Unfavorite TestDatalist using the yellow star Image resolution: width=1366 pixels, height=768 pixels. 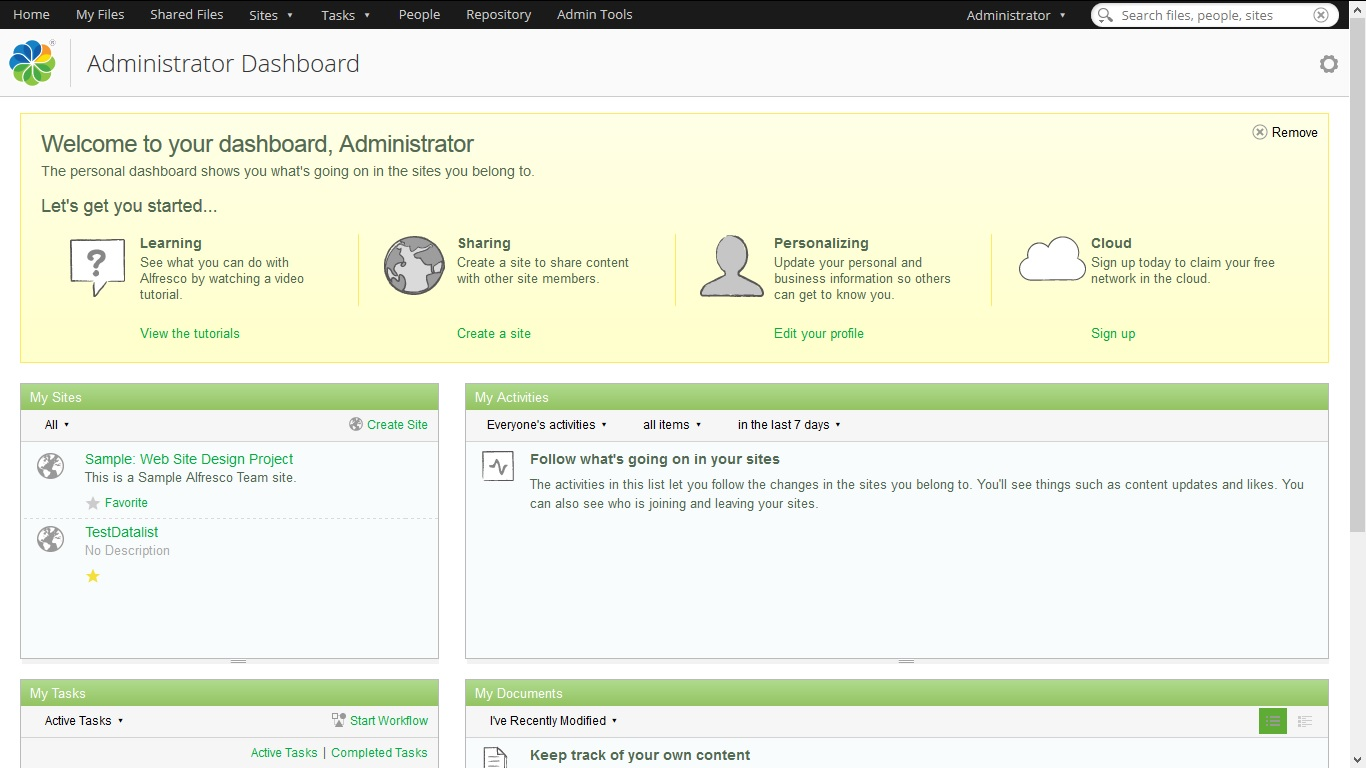tap(93, 576)
